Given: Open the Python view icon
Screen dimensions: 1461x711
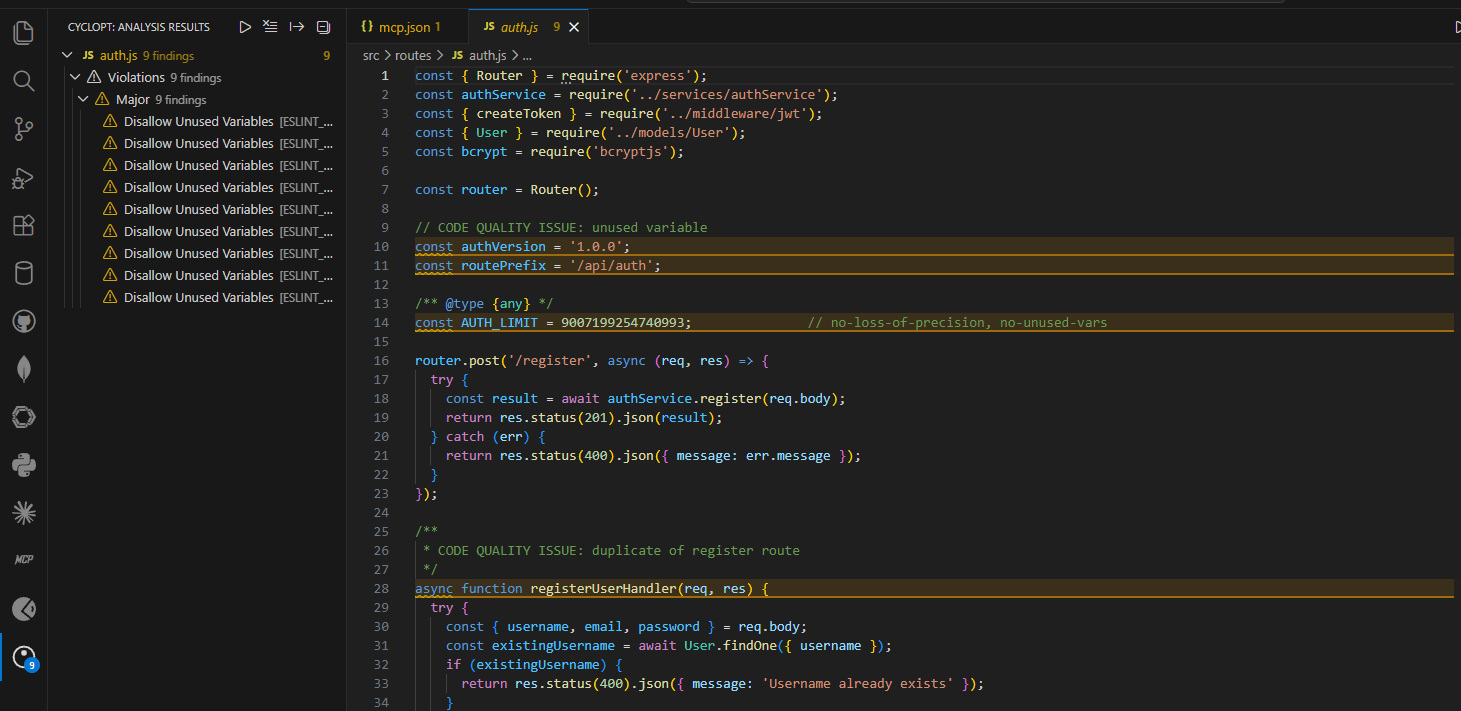Looking at the screenshot, I should tap(23, 465).
